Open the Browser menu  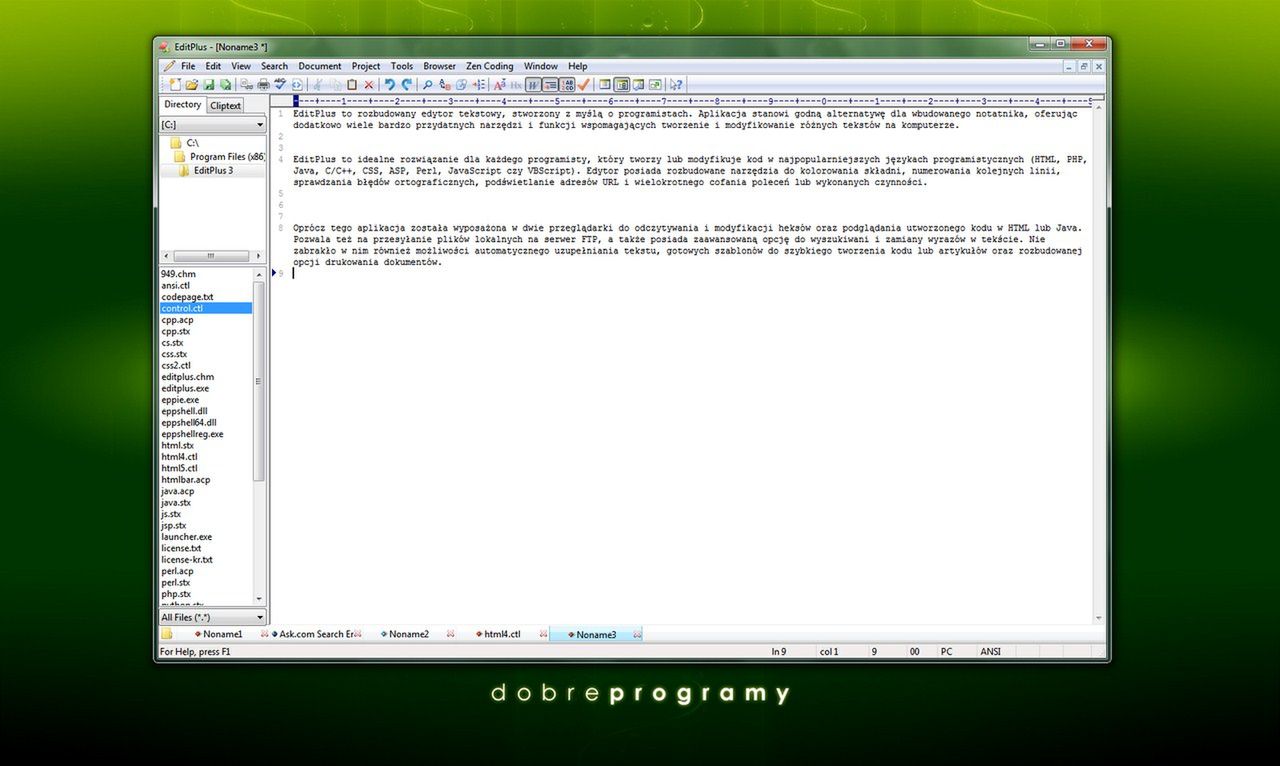click(440, 66)
